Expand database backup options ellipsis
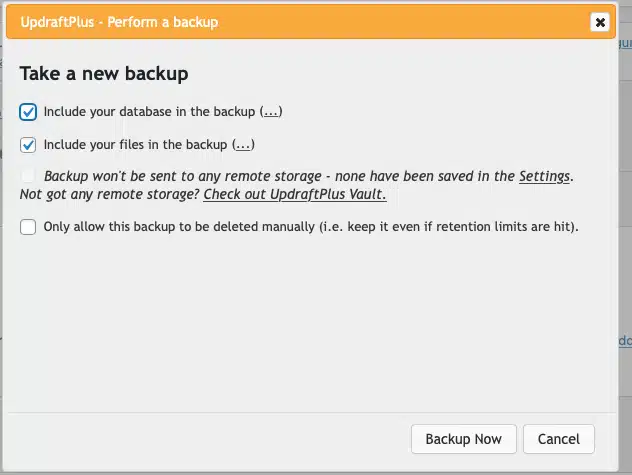This screenshot has width=632, height=475. (271, 112)
